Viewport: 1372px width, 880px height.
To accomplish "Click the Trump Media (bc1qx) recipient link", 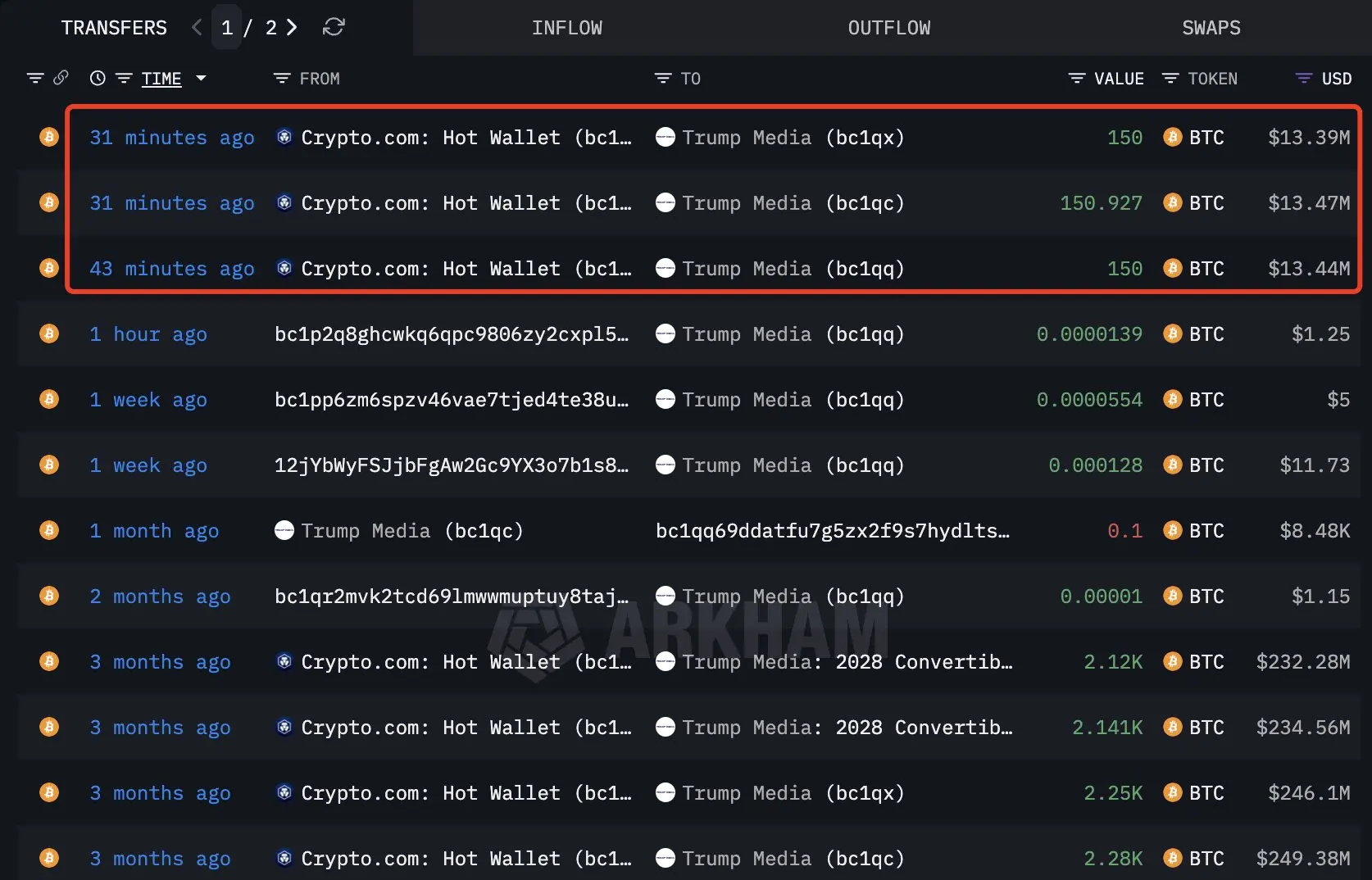I will point(794,137).
